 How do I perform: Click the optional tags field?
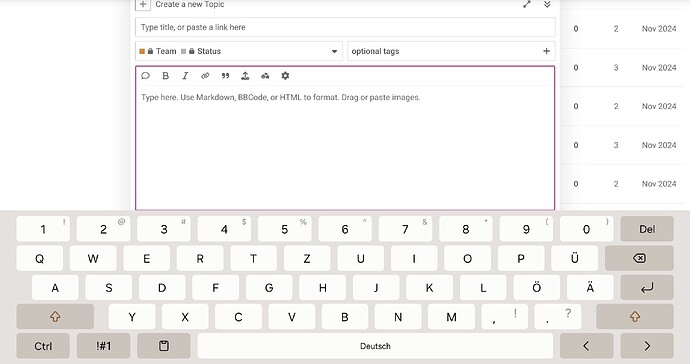451,51
